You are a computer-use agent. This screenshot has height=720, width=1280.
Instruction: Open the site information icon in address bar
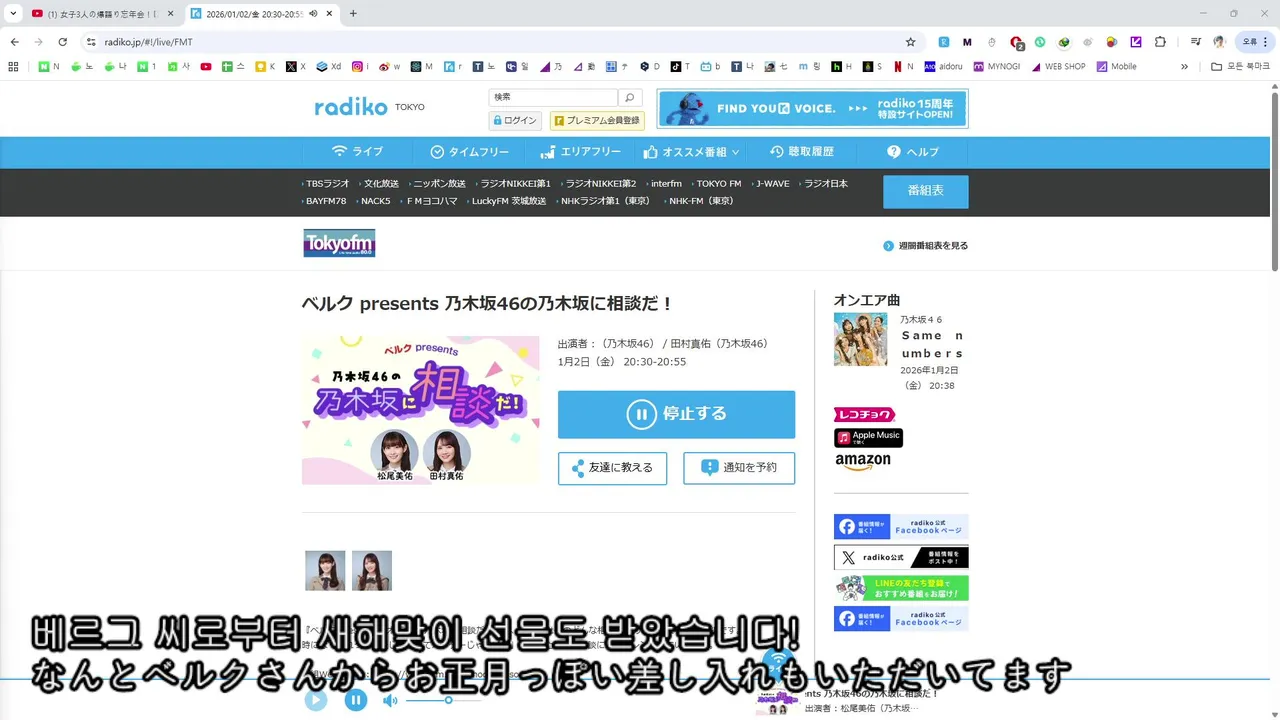pyautogui.click(x=91, y=42)
